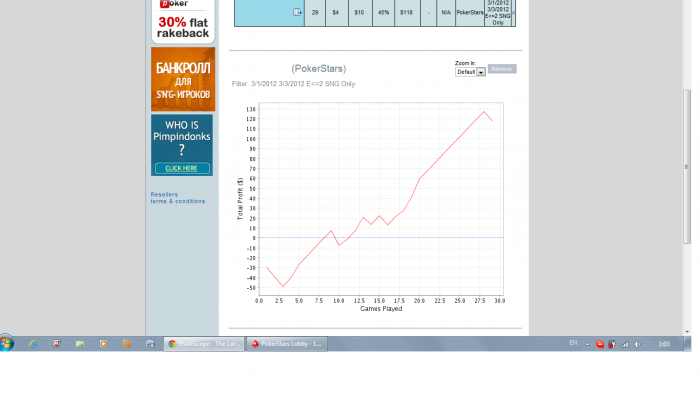Click the Remove graph button
The height and width of the screenshot is (394, 700).
502,69
